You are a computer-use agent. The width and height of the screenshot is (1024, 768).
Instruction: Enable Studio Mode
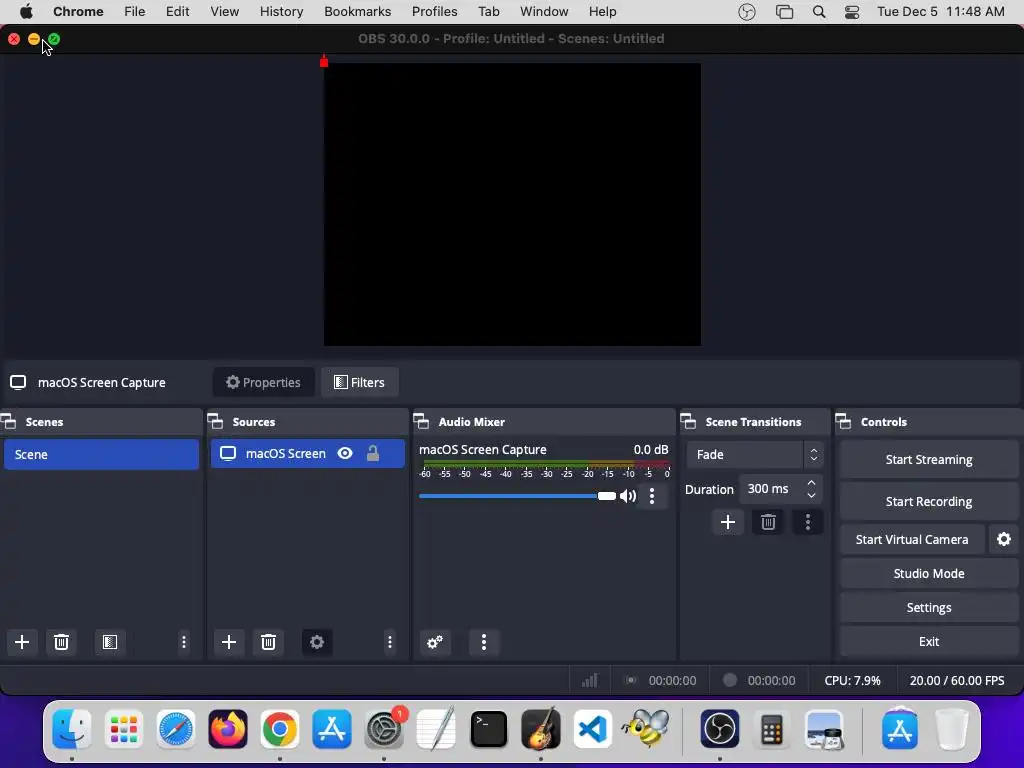click(x=929, y=573)
